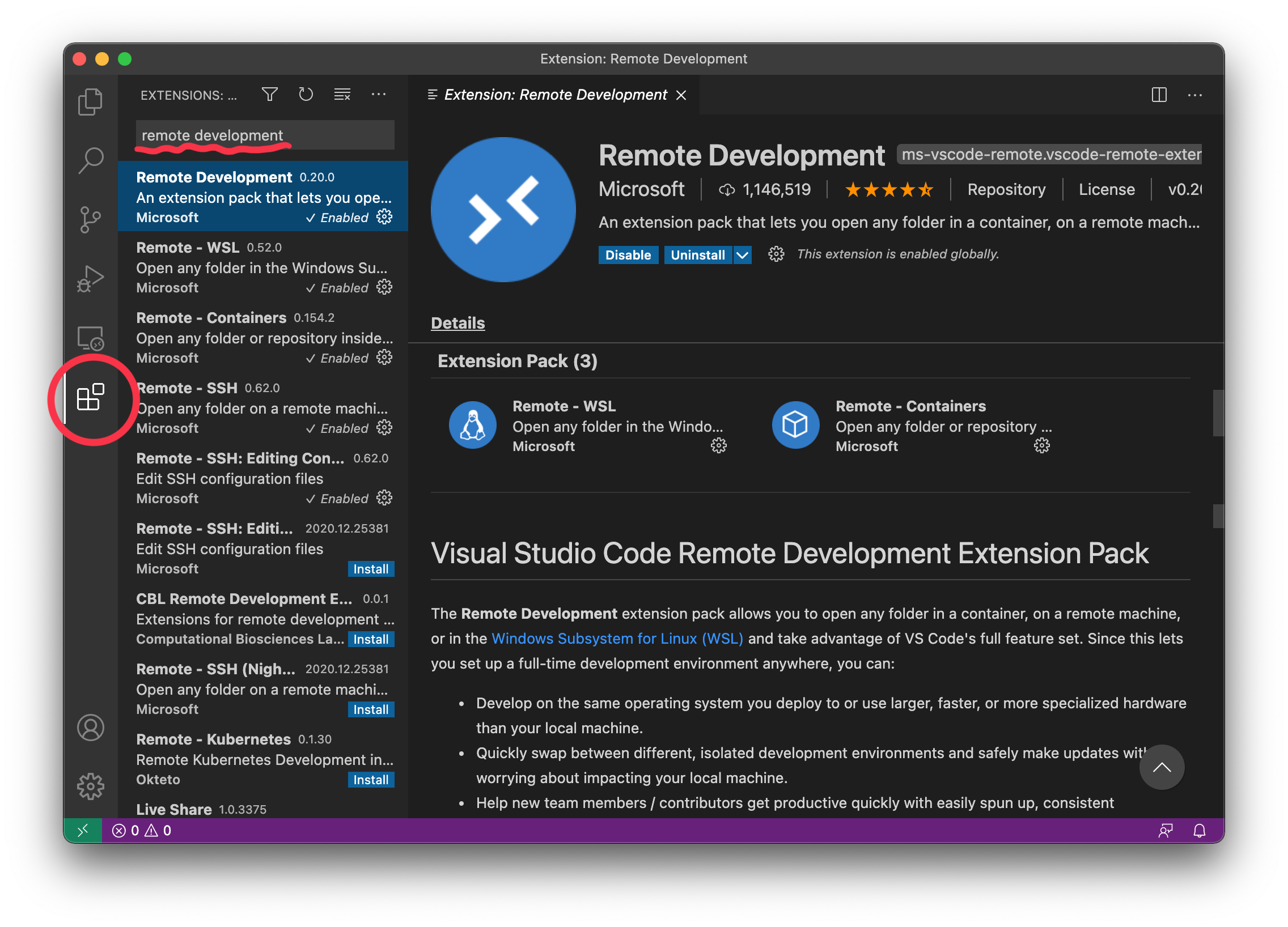
Task: Disable the Remote Development extension
Action: [628, 255]
